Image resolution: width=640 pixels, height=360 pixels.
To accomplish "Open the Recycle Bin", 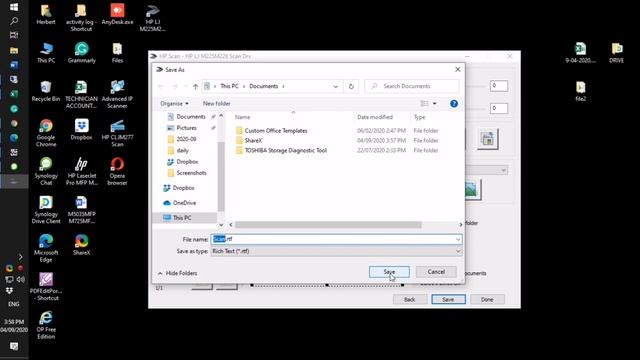I will tap(46, 91).
